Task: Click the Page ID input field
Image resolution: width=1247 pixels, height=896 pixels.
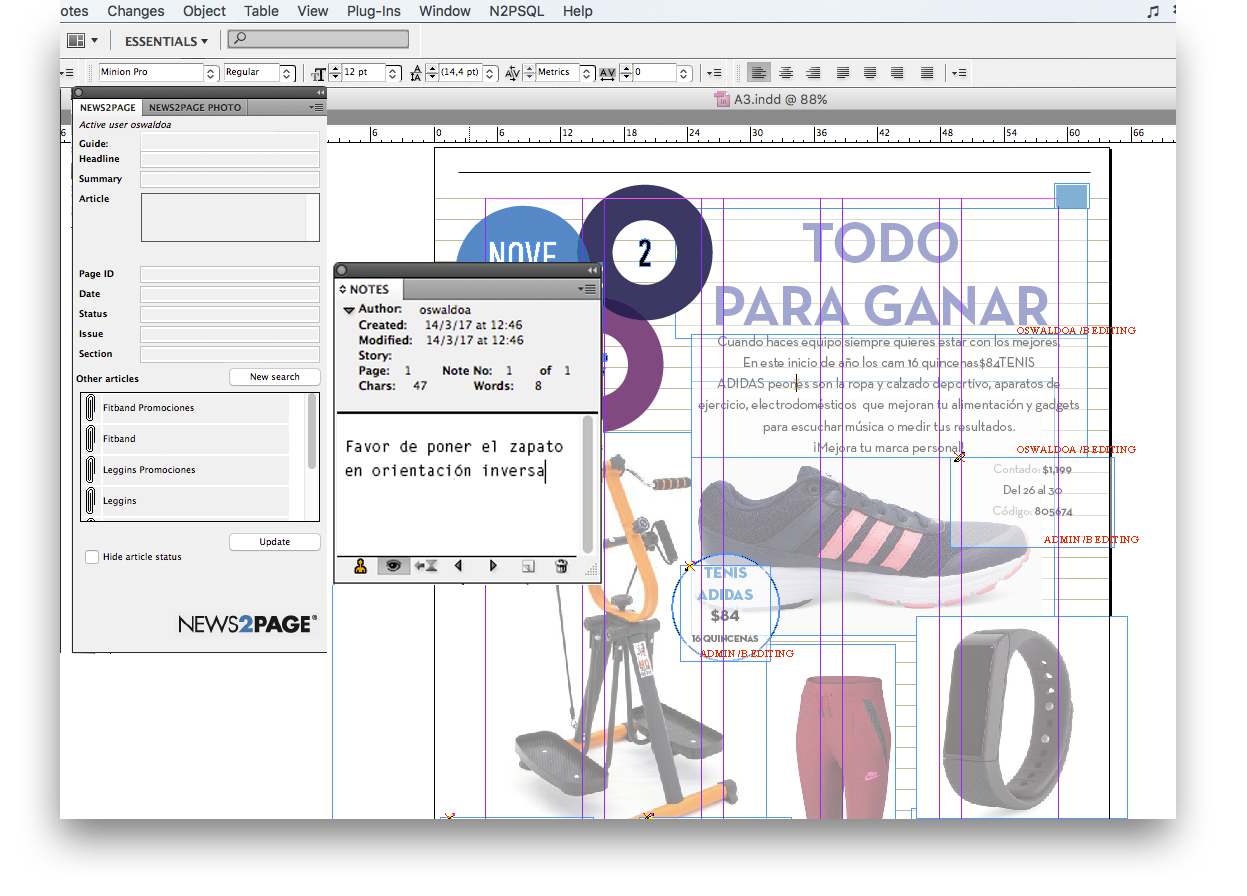Action: (x=230, y=274)
